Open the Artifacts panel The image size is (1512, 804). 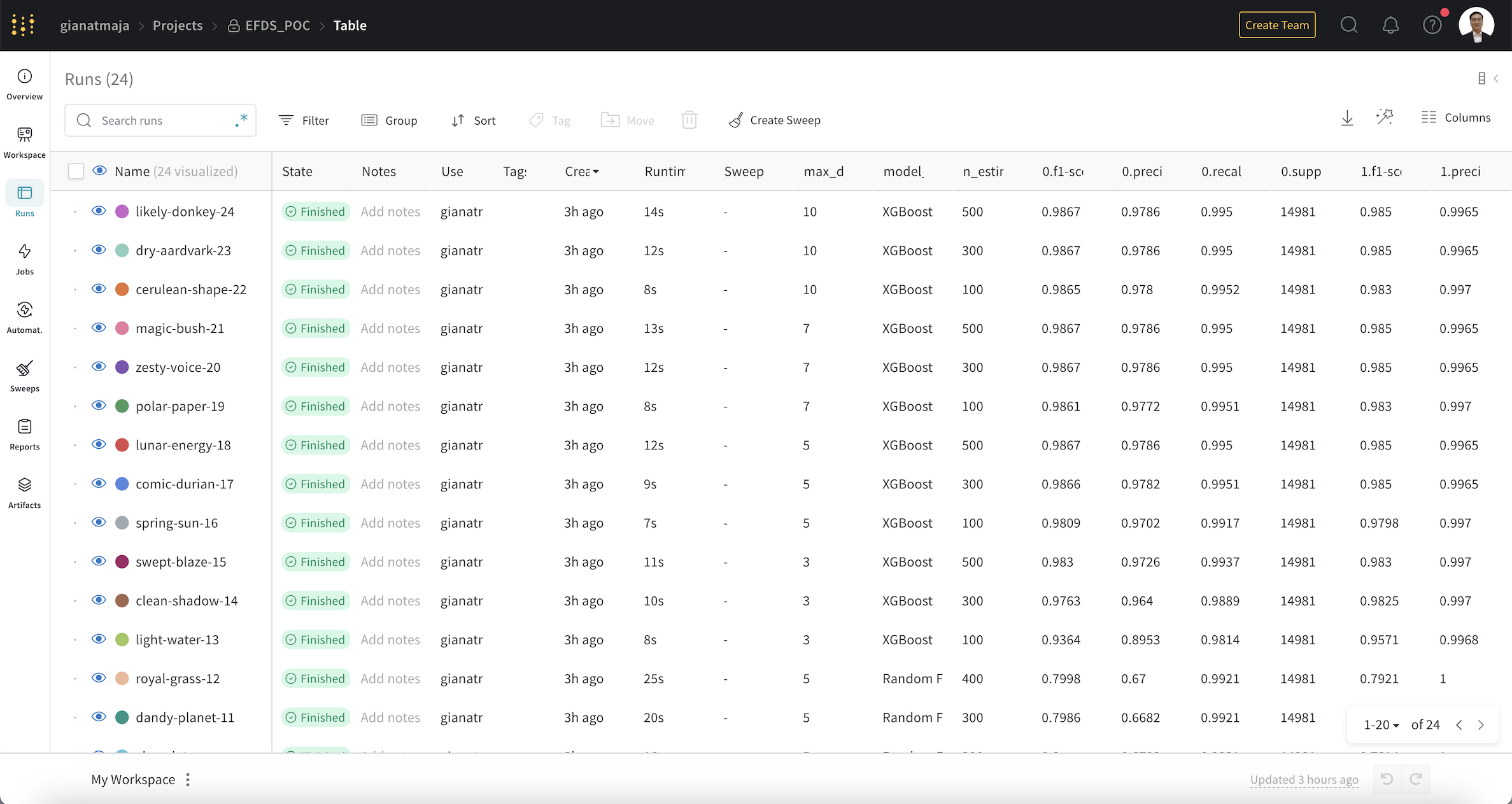coord(24,492)
